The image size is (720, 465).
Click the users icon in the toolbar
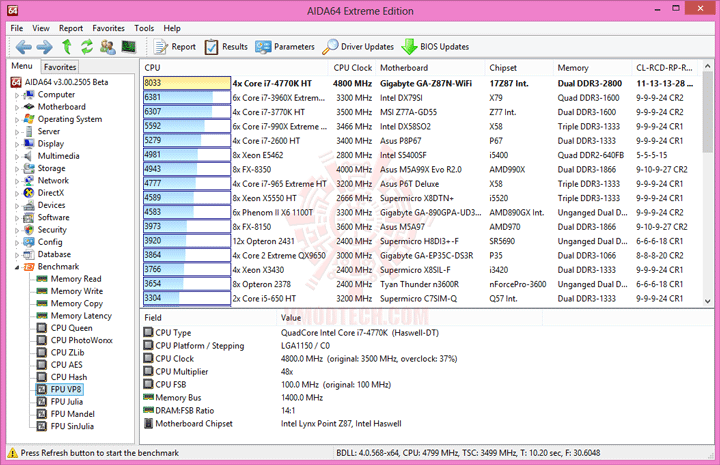(x=108, y=47)
